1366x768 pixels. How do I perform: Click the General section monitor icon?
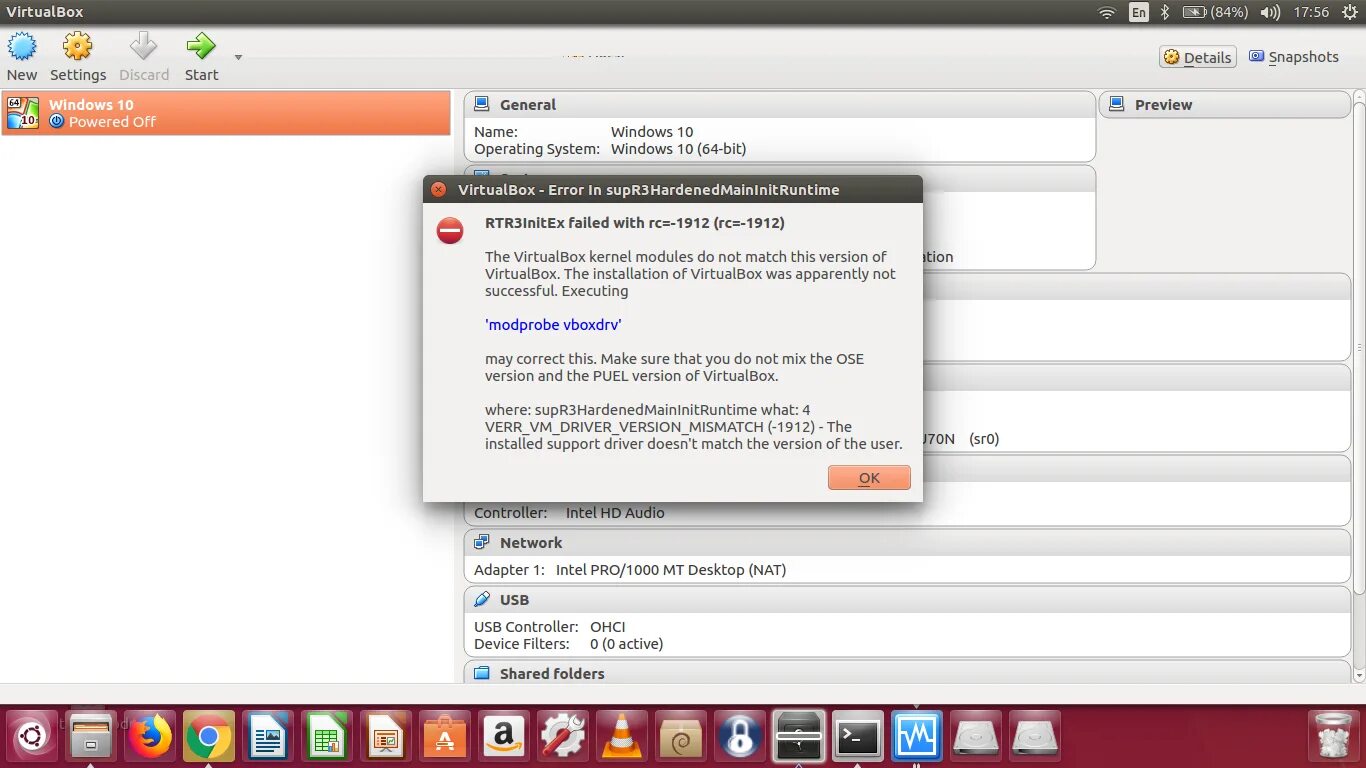point(482,104)
